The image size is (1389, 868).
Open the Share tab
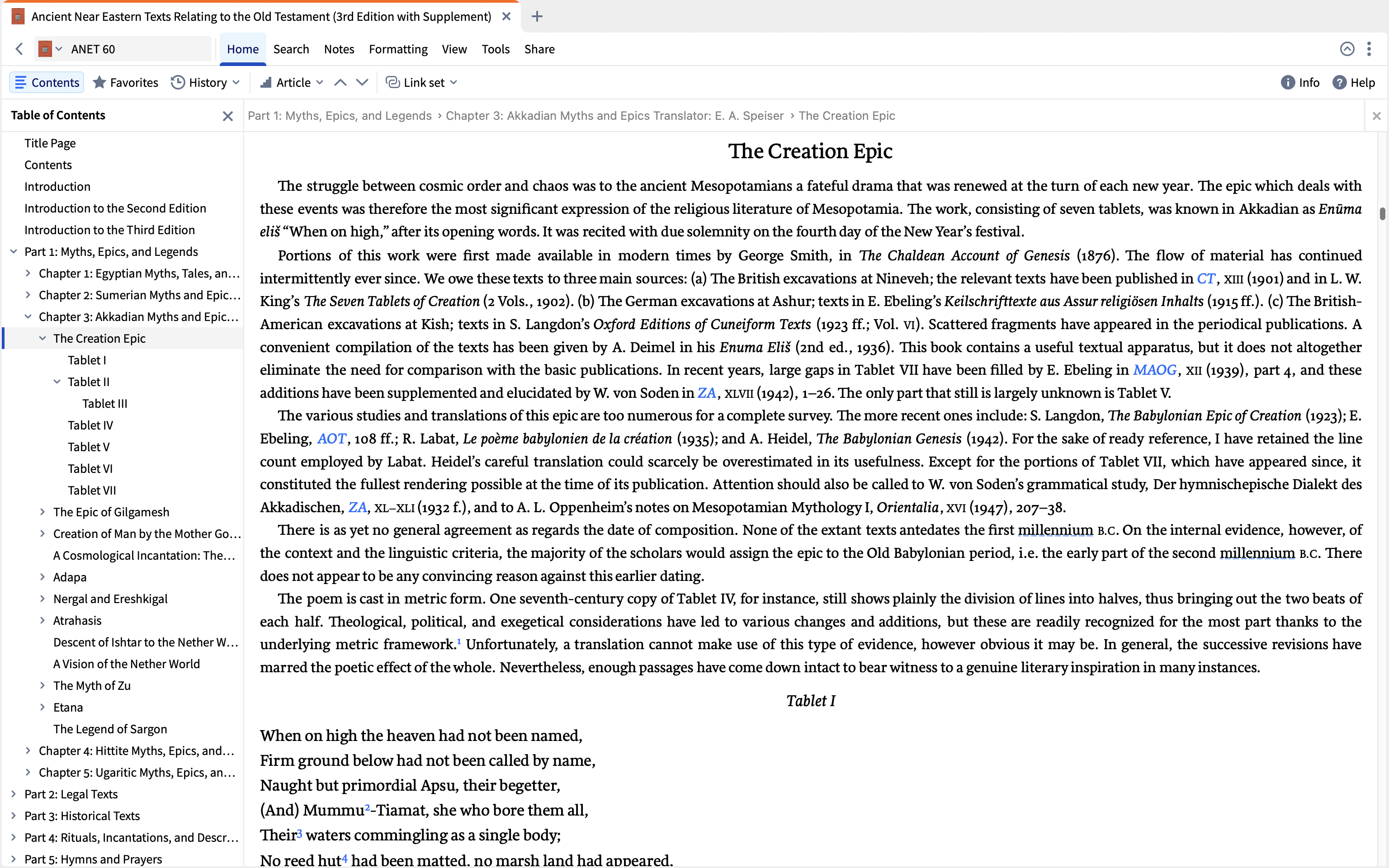click(x=539, y=49)
